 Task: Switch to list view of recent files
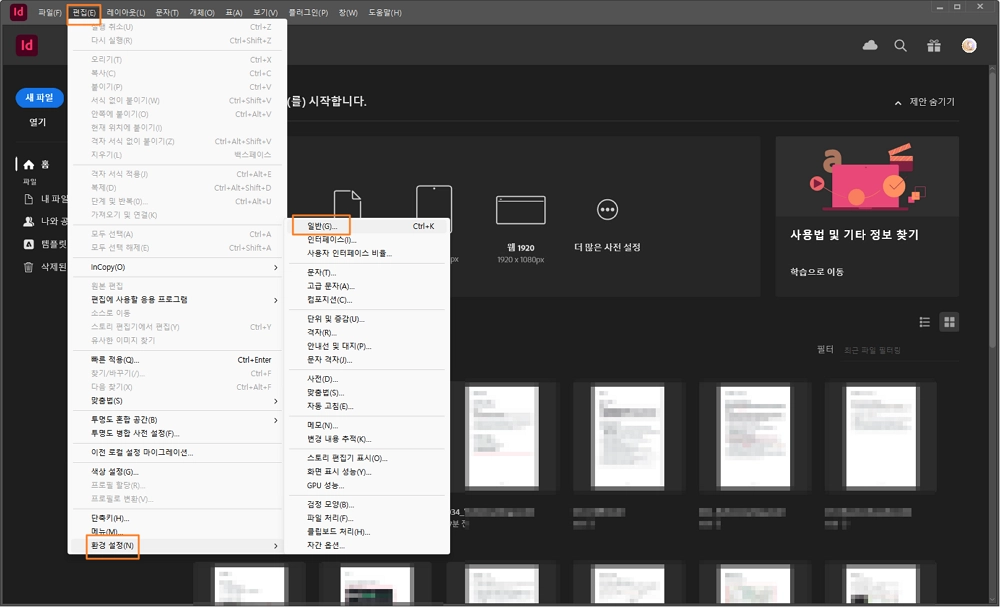point(925,322)
